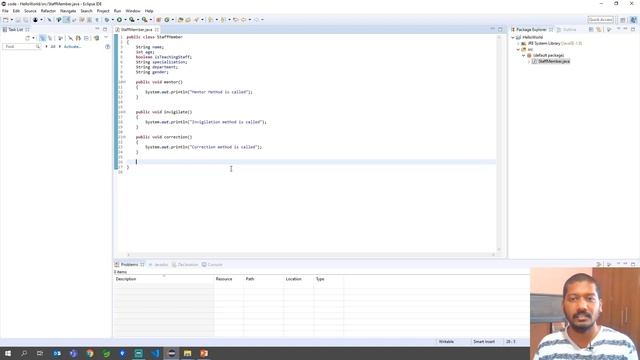Screen dimensions: 640x360
Task: Open the Search menu
Action: [x=86, y=11]
